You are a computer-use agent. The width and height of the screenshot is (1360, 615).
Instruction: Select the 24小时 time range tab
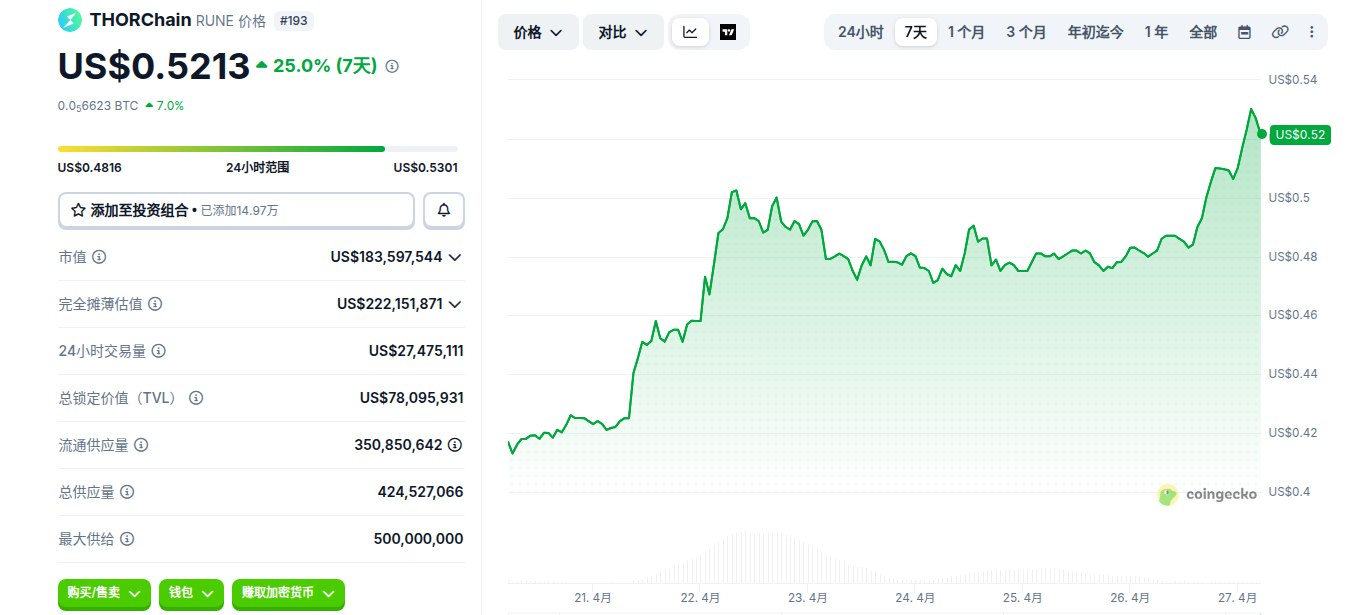point(860,32)
